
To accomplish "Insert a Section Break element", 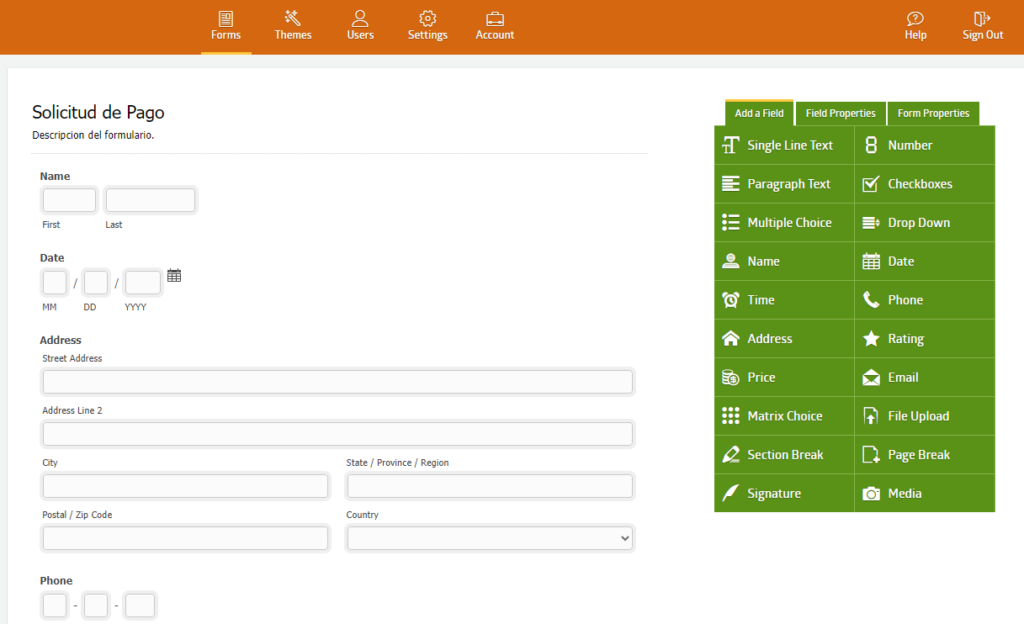I will pyautogui.click(x=784, y=455).
